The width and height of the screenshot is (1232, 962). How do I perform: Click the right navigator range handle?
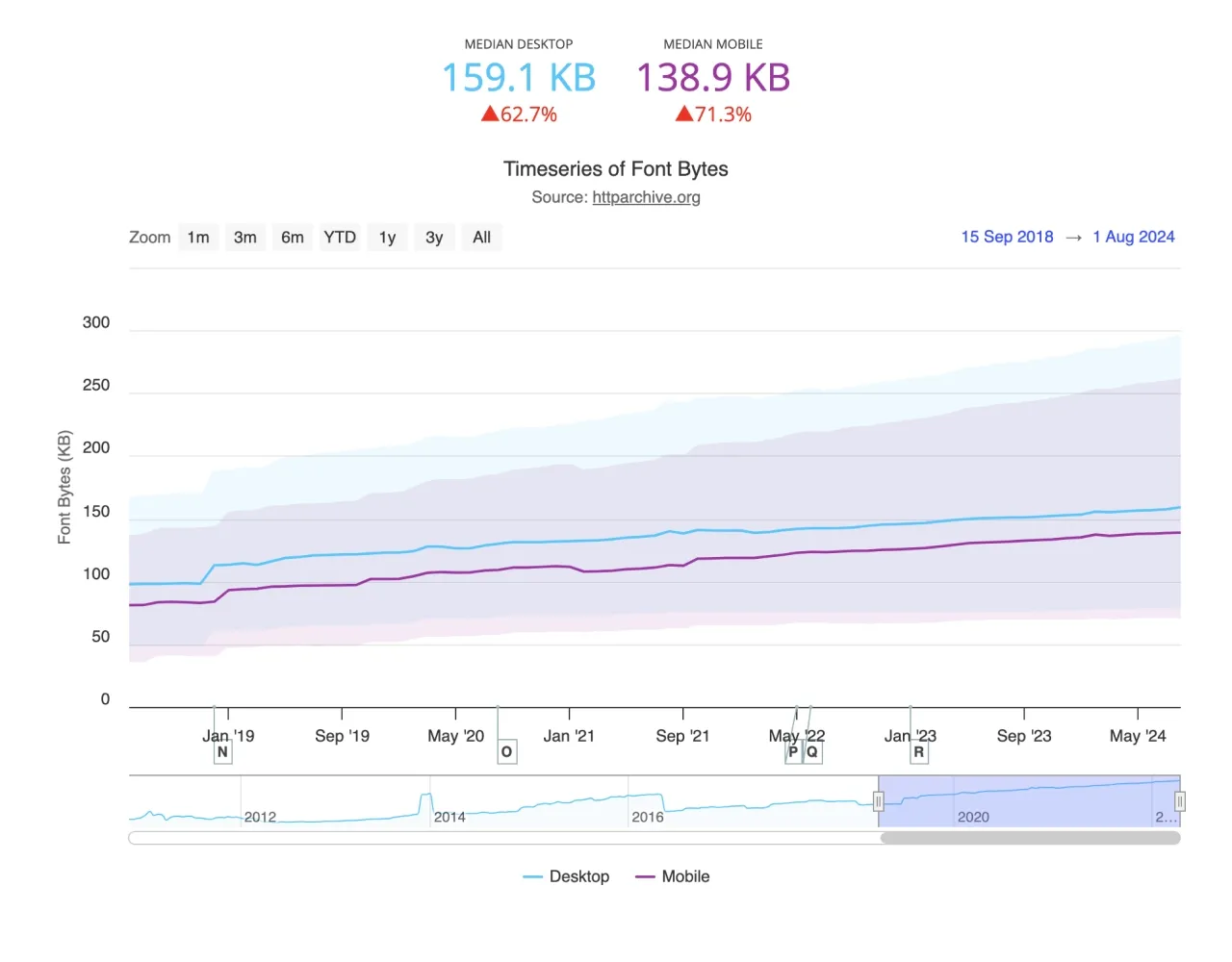tap(1179, 801)
